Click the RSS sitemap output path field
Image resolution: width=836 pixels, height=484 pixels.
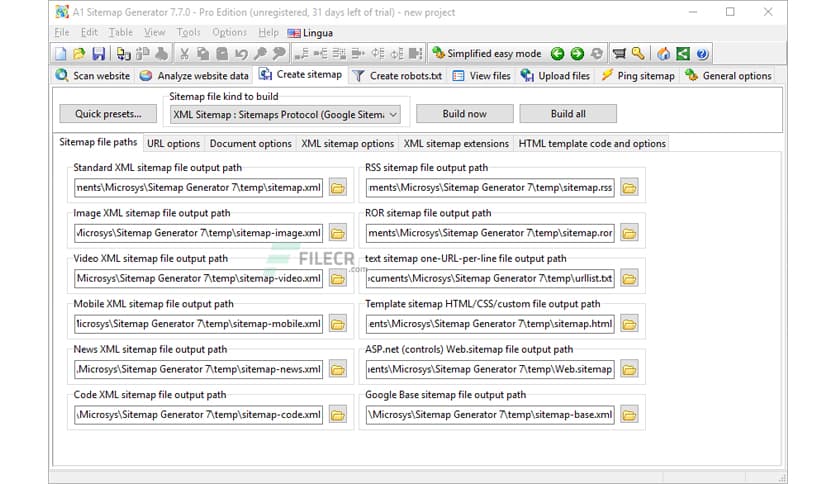tap(490, 188)
